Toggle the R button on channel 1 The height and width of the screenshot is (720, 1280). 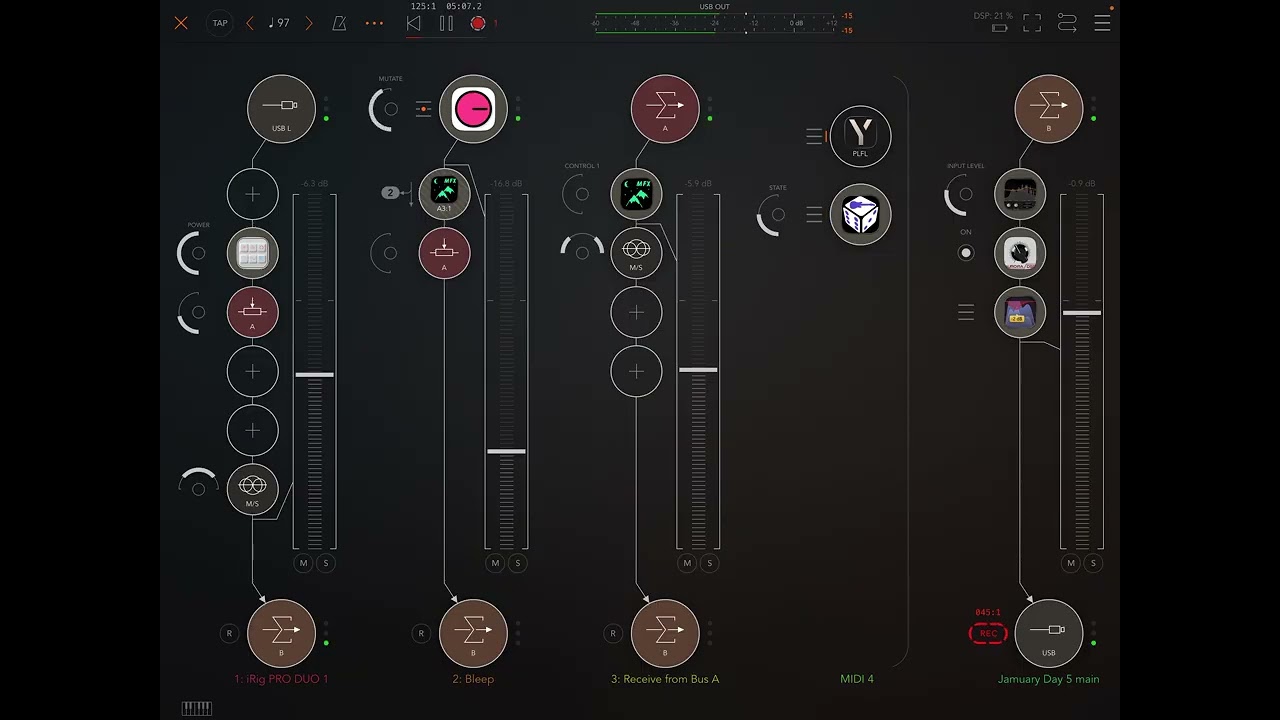click(x=229, y=633)
